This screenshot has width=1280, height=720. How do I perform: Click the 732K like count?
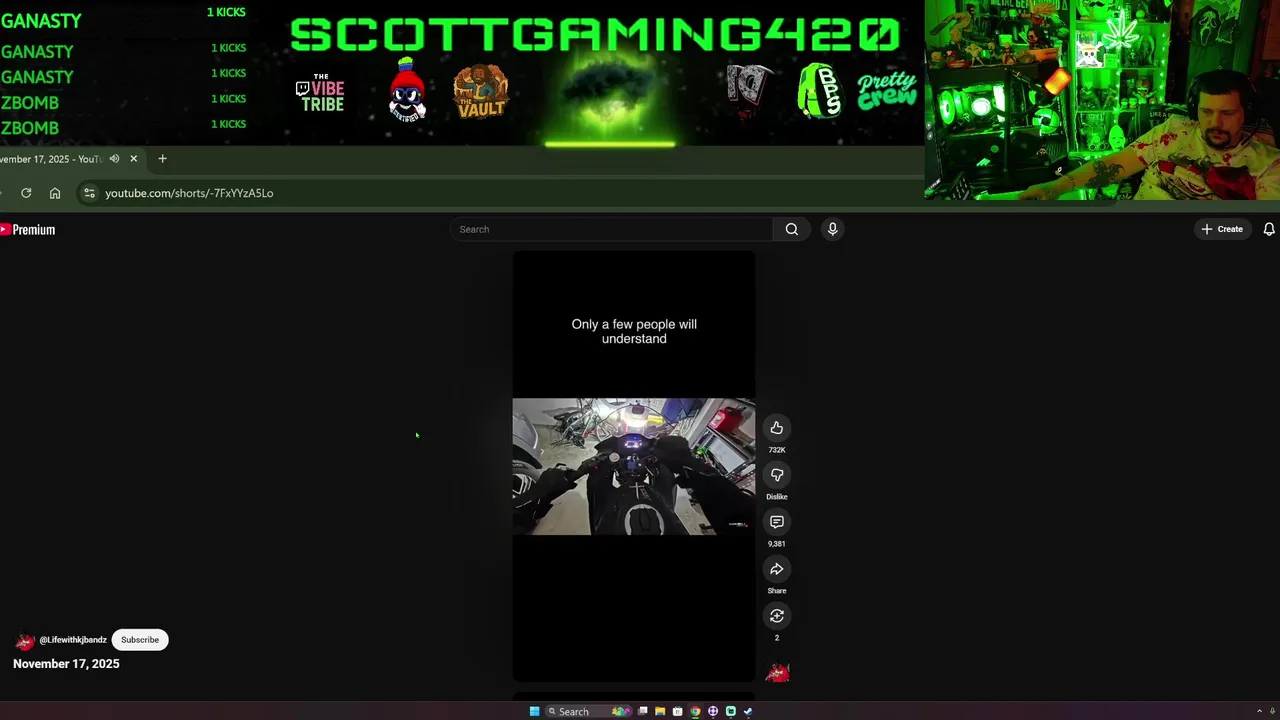pos(777,450)
